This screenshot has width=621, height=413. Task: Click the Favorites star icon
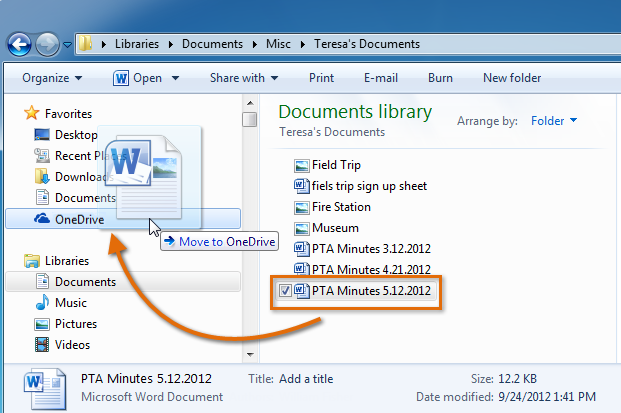point(32,113)
